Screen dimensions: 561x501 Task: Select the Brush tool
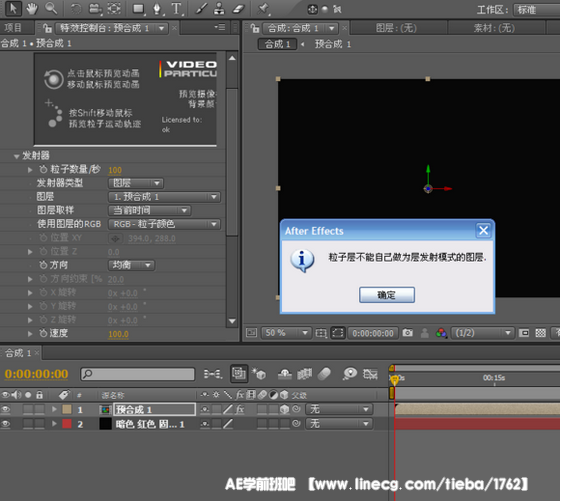tap(201, 9)
